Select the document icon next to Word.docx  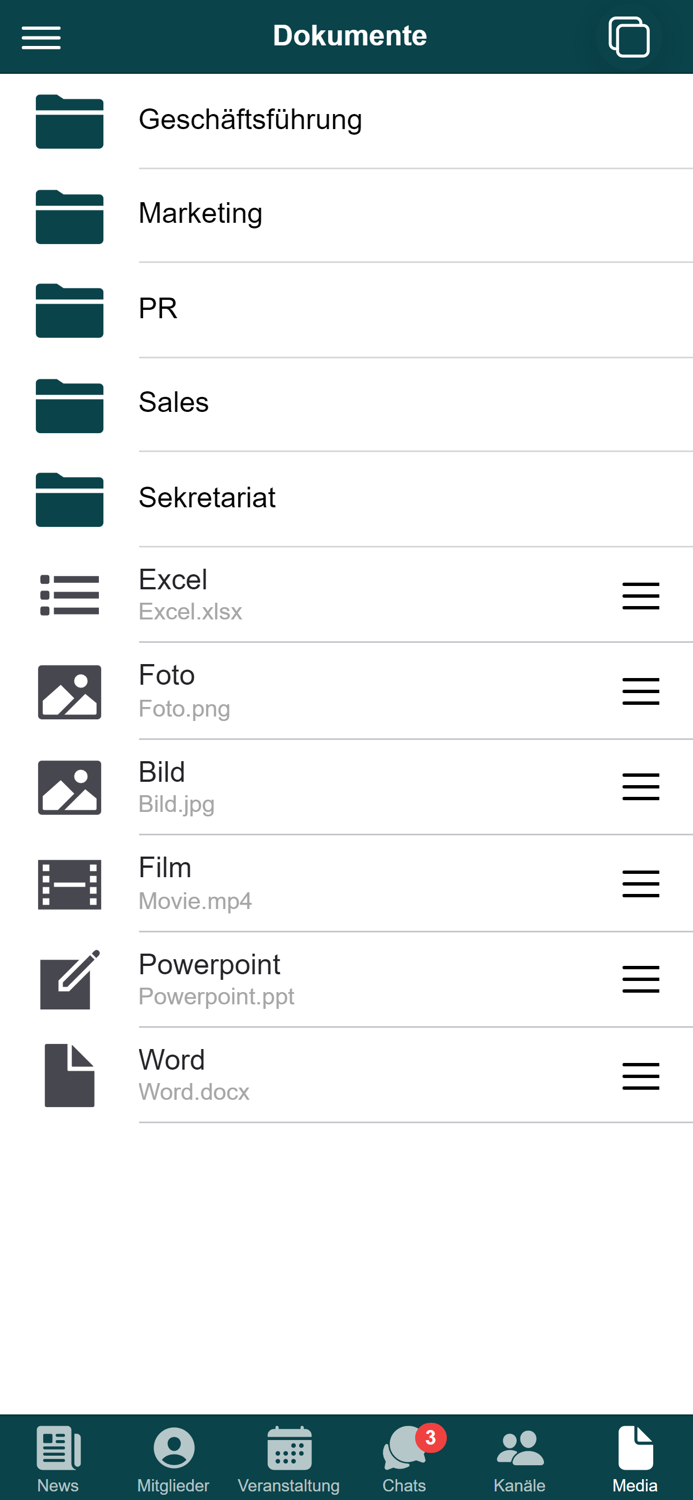(x=69, y=1075)
